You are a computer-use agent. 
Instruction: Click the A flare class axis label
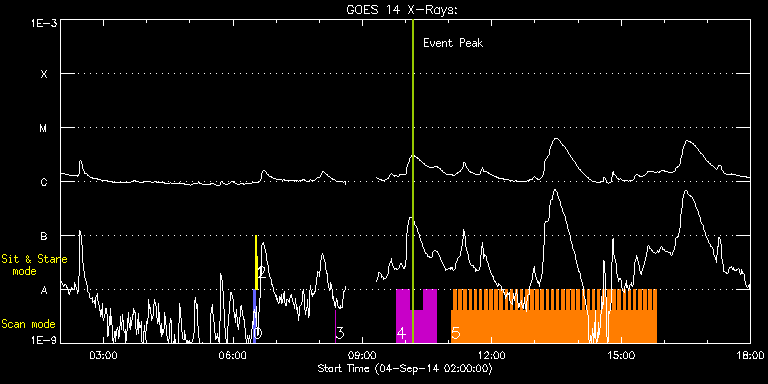point(44,290)
